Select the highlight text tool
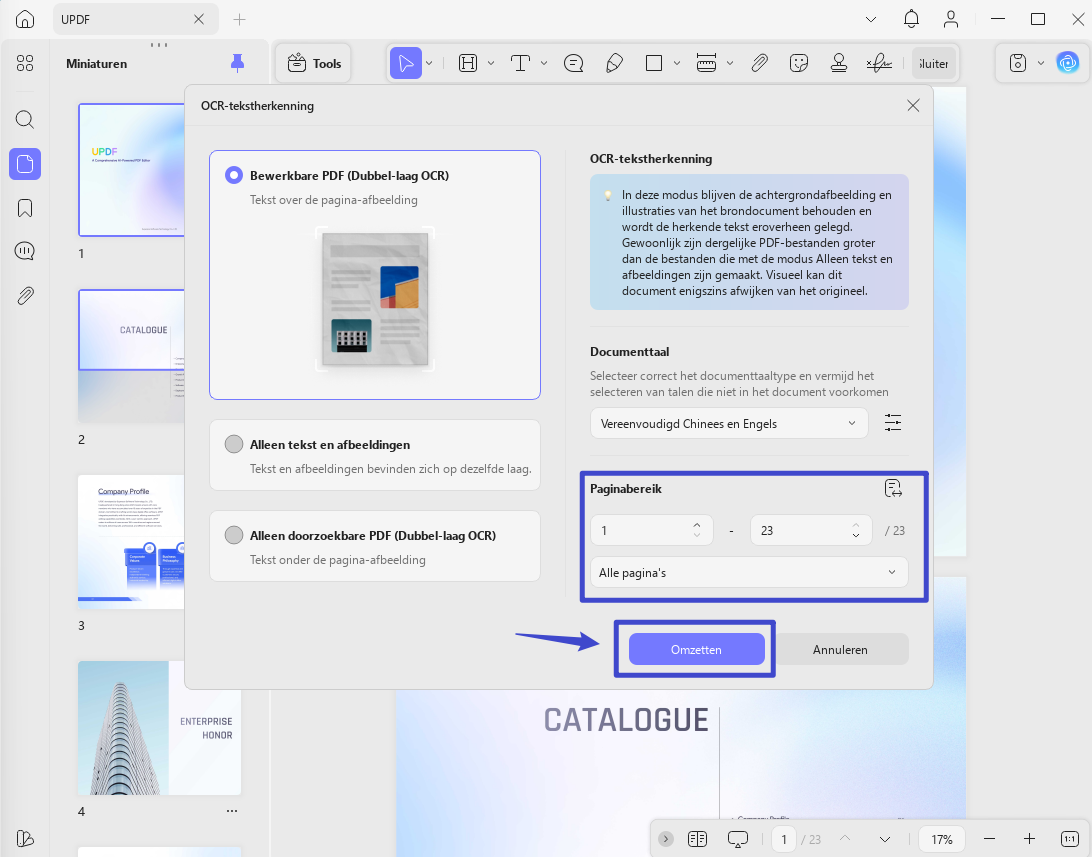 click(468, 63)
